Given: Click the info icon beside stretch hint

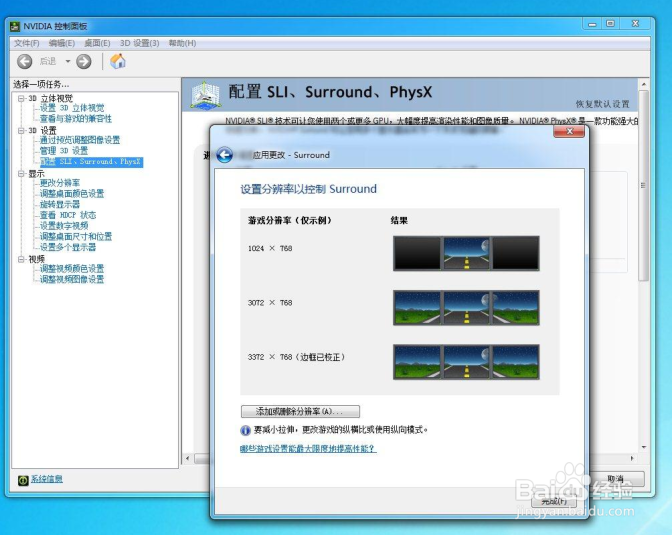Looking at the screenshot, I should click(246, 430).
